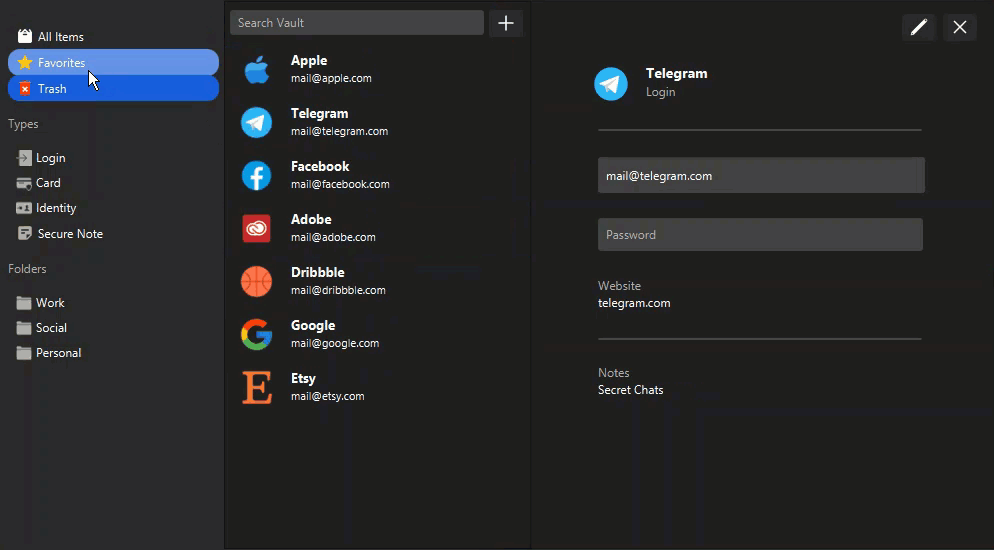Click mail@etsy.com in the list
The height and width of the screenshot is (550, 994).
coord(328,396)
